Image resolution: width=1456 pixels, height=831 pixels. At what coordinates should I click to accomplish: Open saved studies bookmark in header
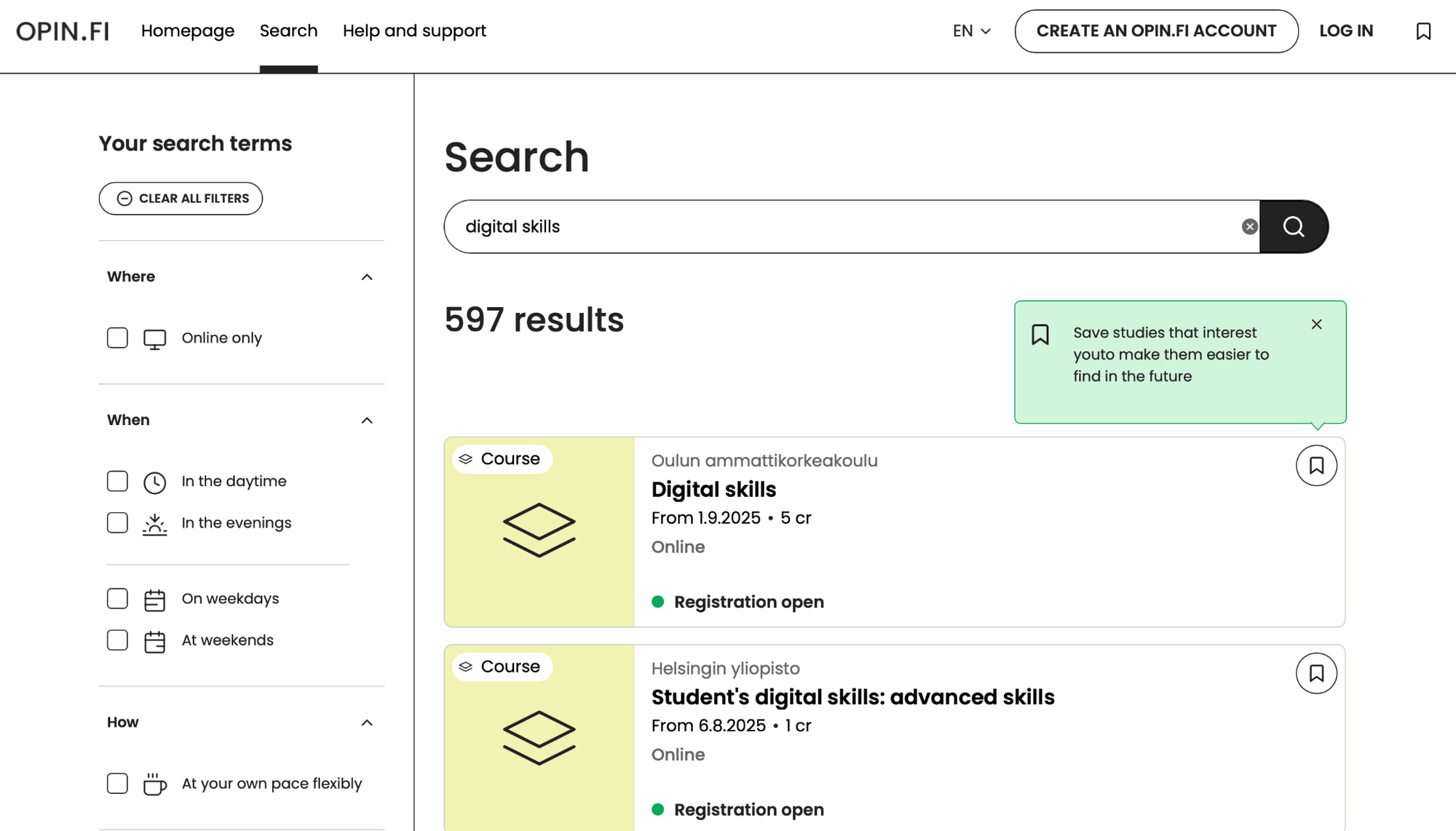(x=1423, y=31)
